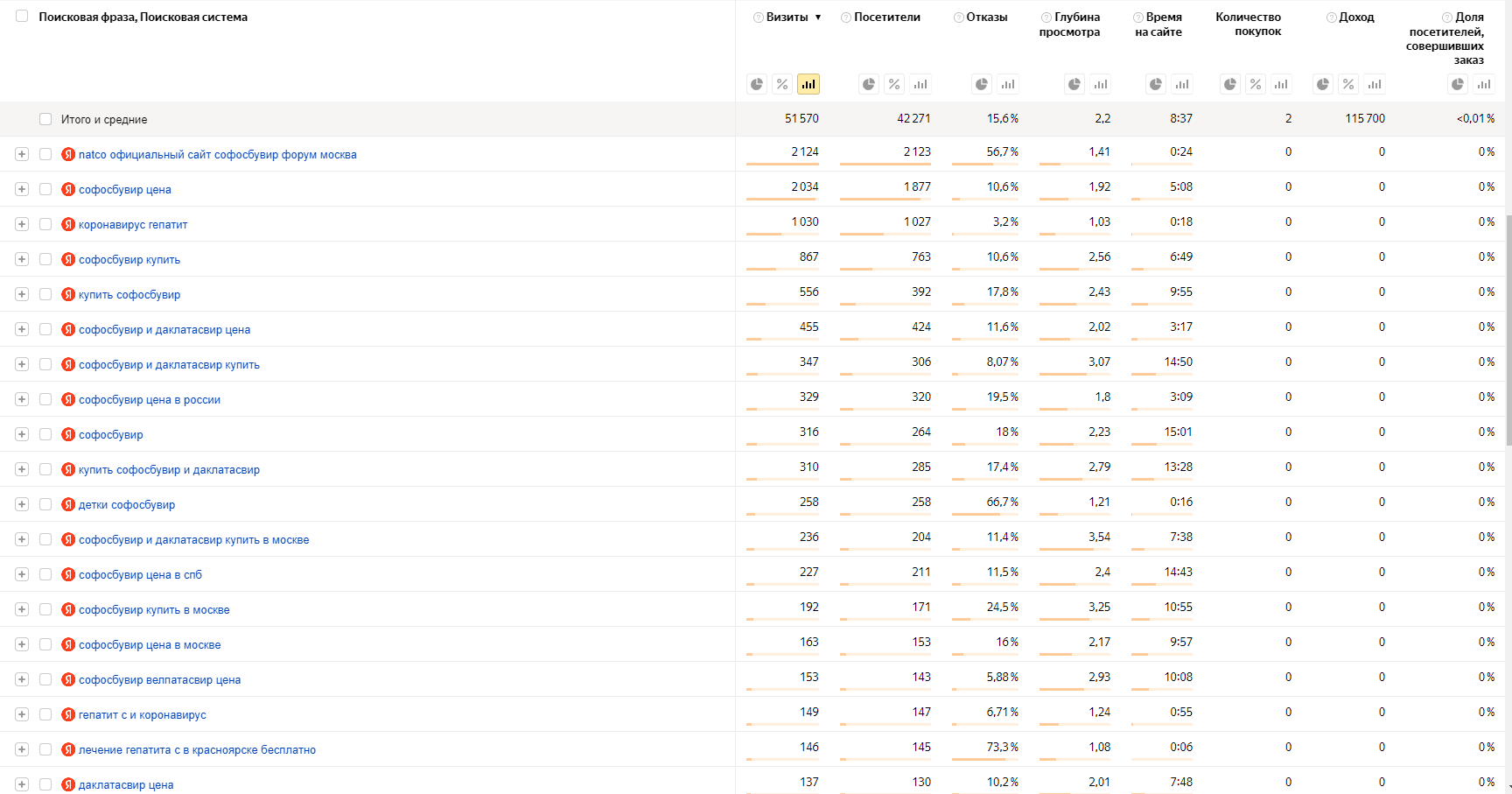
Task: Select pie chart icon under Отказы column
Action: 982,84
